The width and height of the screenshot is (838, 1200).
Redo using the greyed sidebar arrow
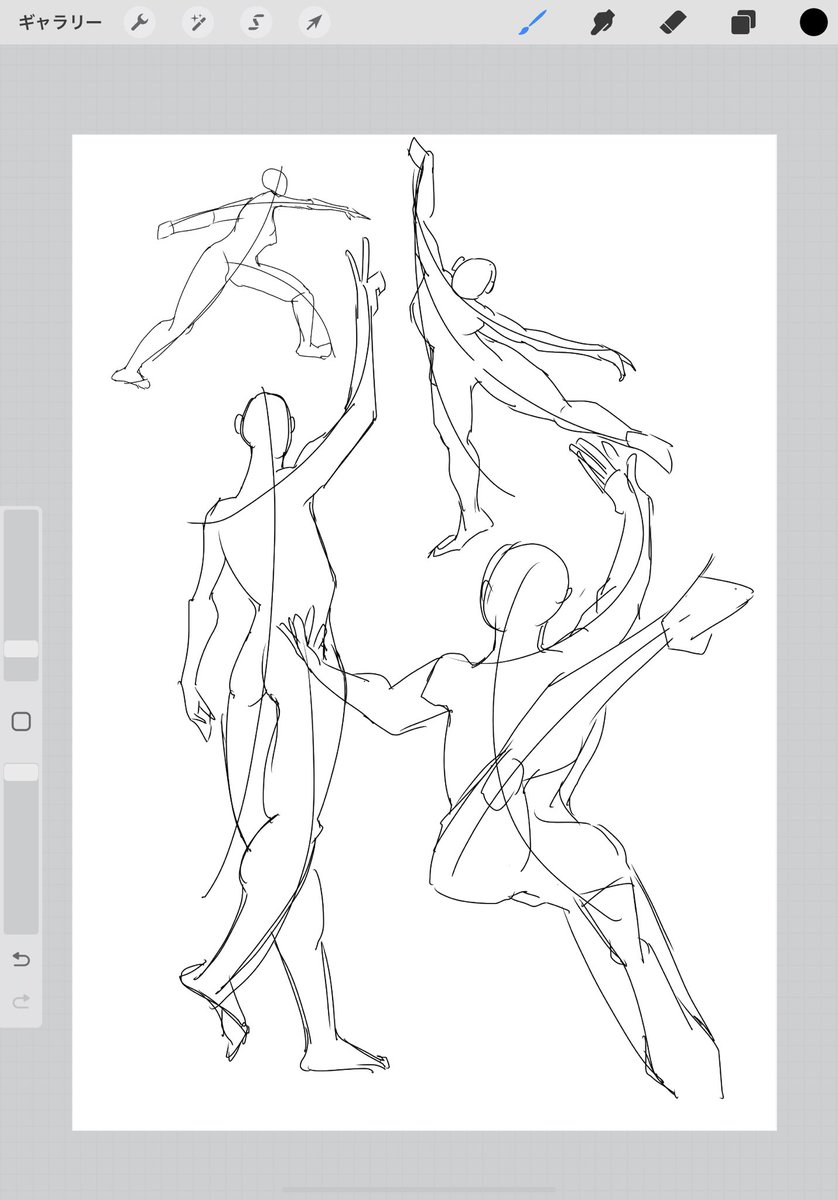pos(21,1001)
